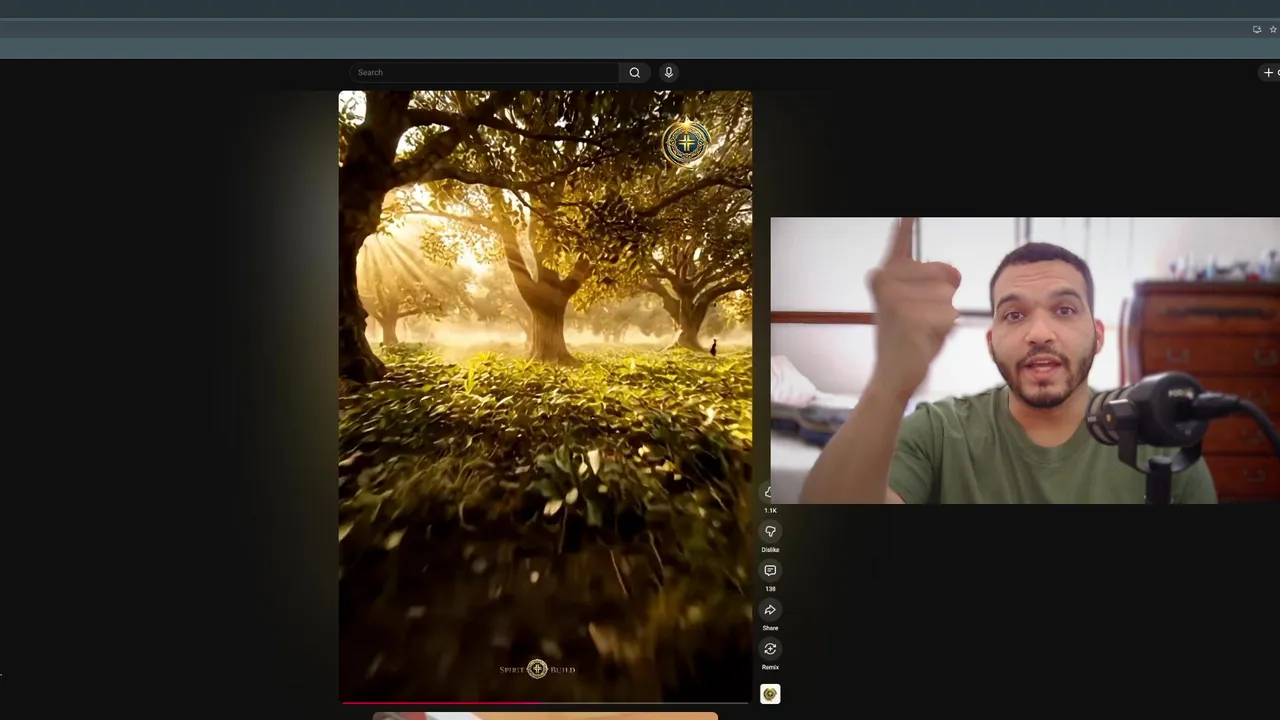Viewport: 1280px width, 720px height.
Task: Seek using the red Short progress bar
Action: coord(545,703)
